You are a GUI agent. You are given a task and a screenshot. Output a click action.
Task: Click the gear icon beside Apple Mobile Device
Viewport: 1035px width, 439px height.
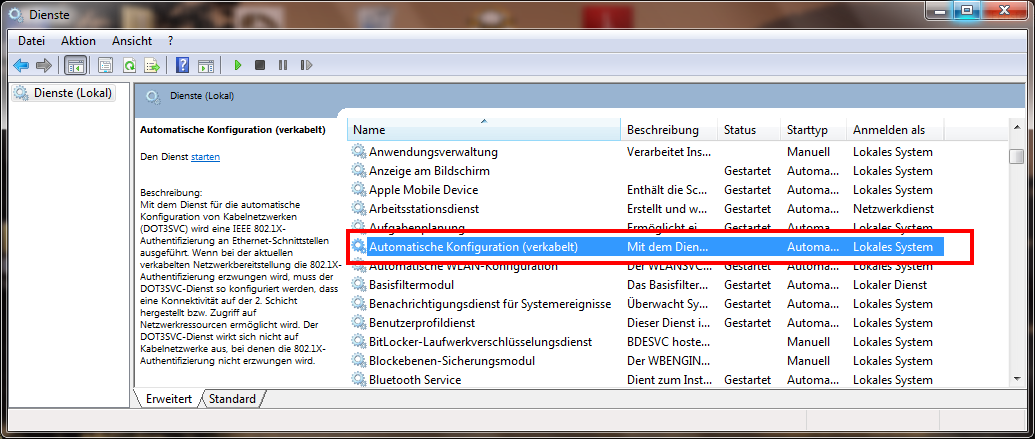(358, 190)
